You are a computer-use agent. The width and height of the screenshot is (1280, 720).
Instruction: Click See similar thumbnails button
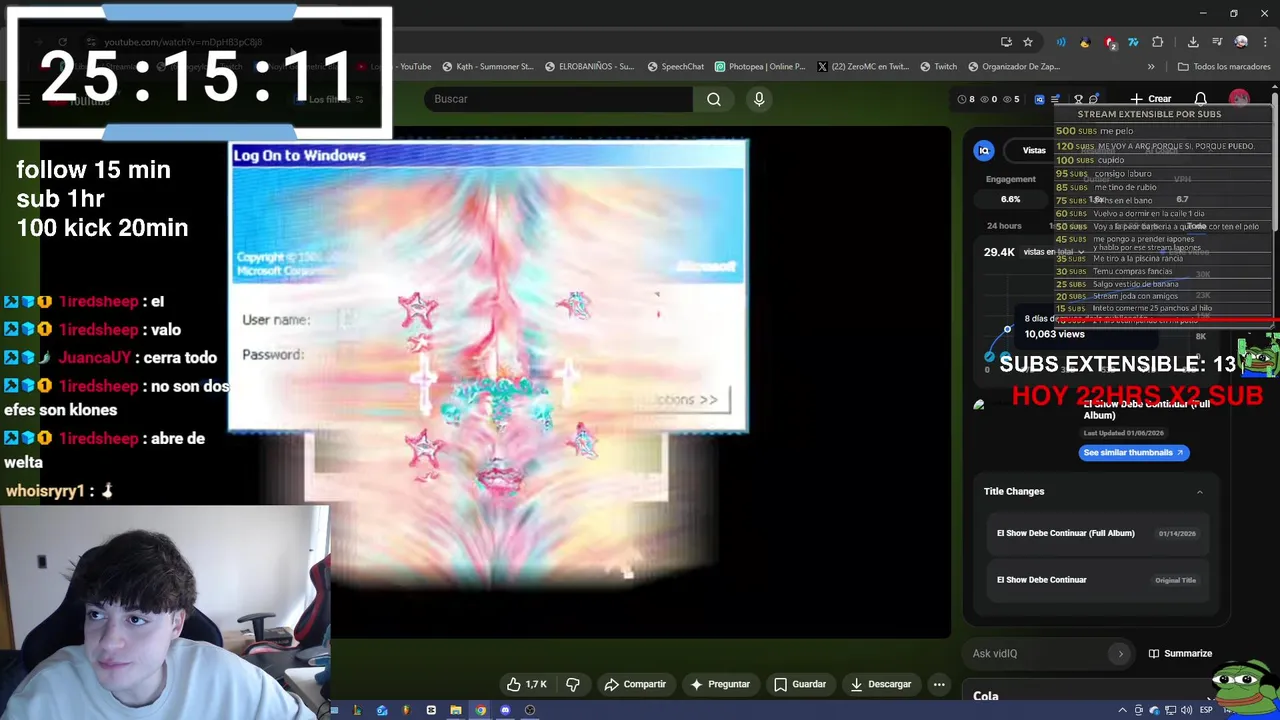tap(1134, 452)
